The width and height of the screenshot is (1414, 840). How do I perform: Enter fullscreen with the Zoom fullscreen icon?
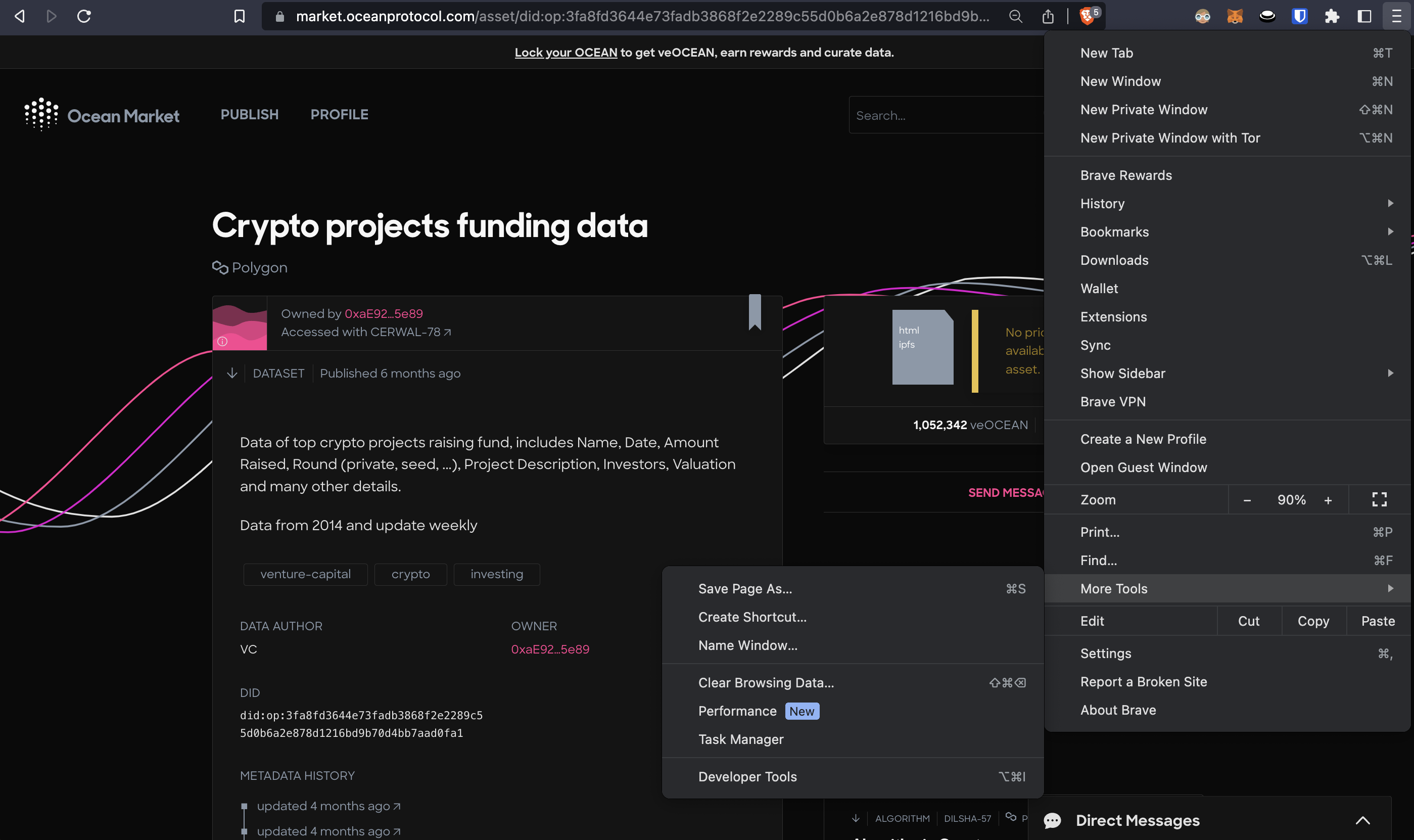(1380, 499)
